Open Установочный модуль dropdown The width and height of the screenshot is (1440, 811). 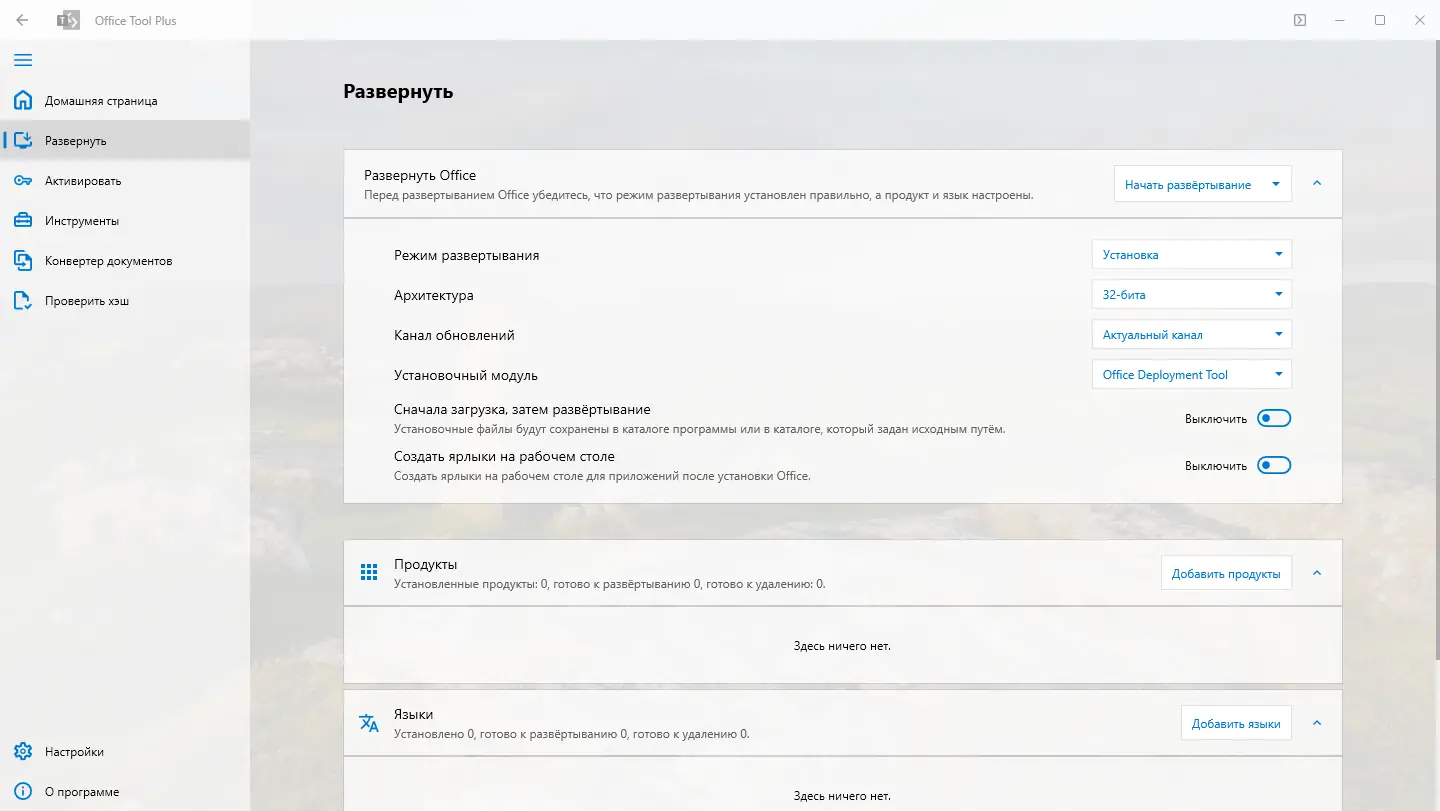pyautogui.click(x=1191, y=375)
